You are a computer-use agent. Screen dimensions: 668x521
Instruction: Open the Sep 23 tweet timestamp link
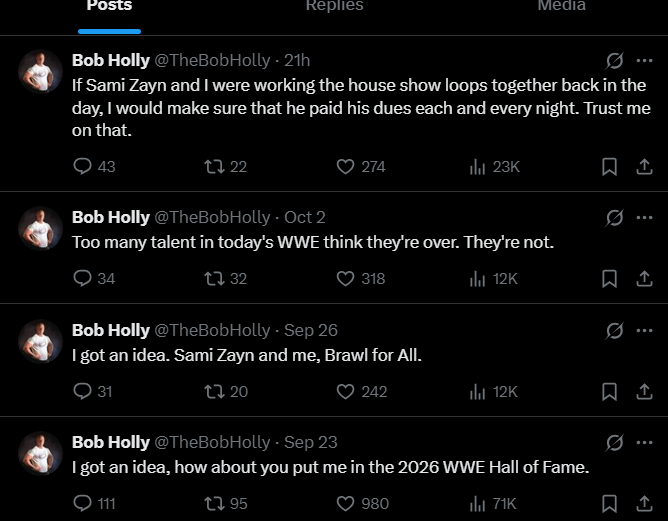tap(311, 441)
